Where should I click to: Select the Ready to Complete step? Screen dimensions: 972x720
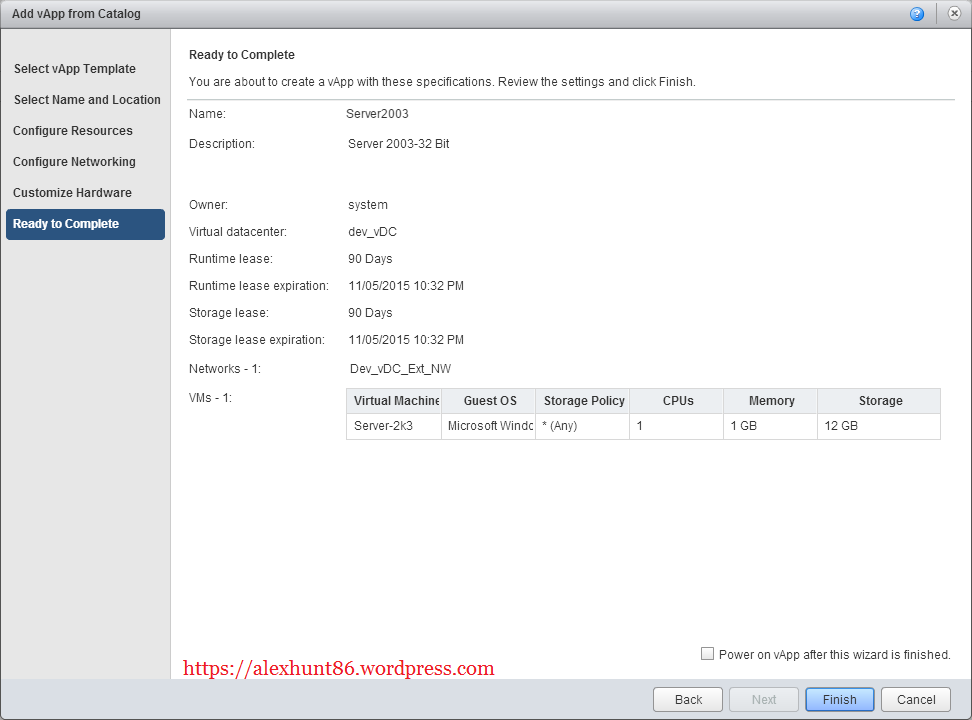click(x=66, y=224)
